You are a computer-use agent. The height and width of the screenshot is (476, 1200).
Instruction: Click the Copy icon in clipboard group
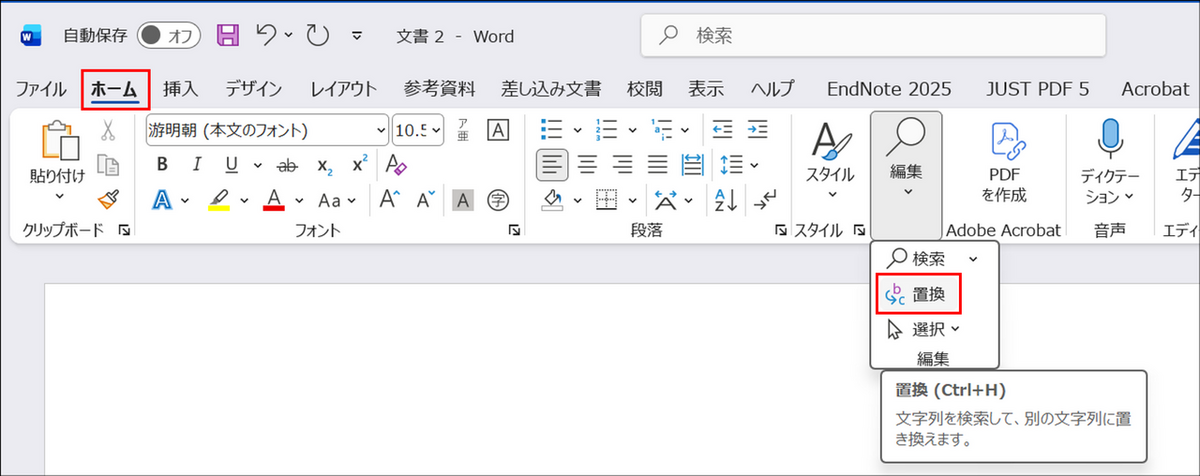pyautogui.click(x=108, y=165)
